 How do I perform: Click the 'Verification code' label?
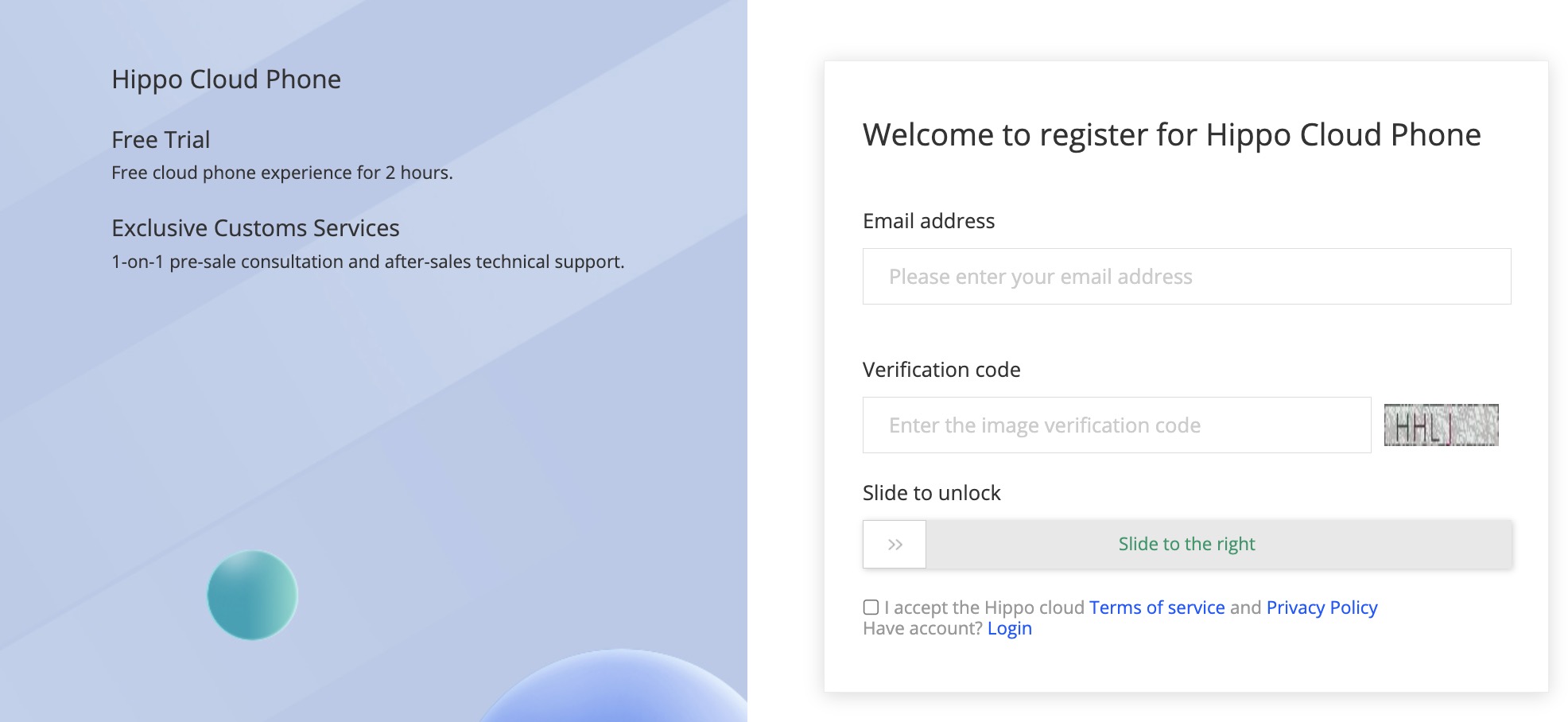click(941, 370)
